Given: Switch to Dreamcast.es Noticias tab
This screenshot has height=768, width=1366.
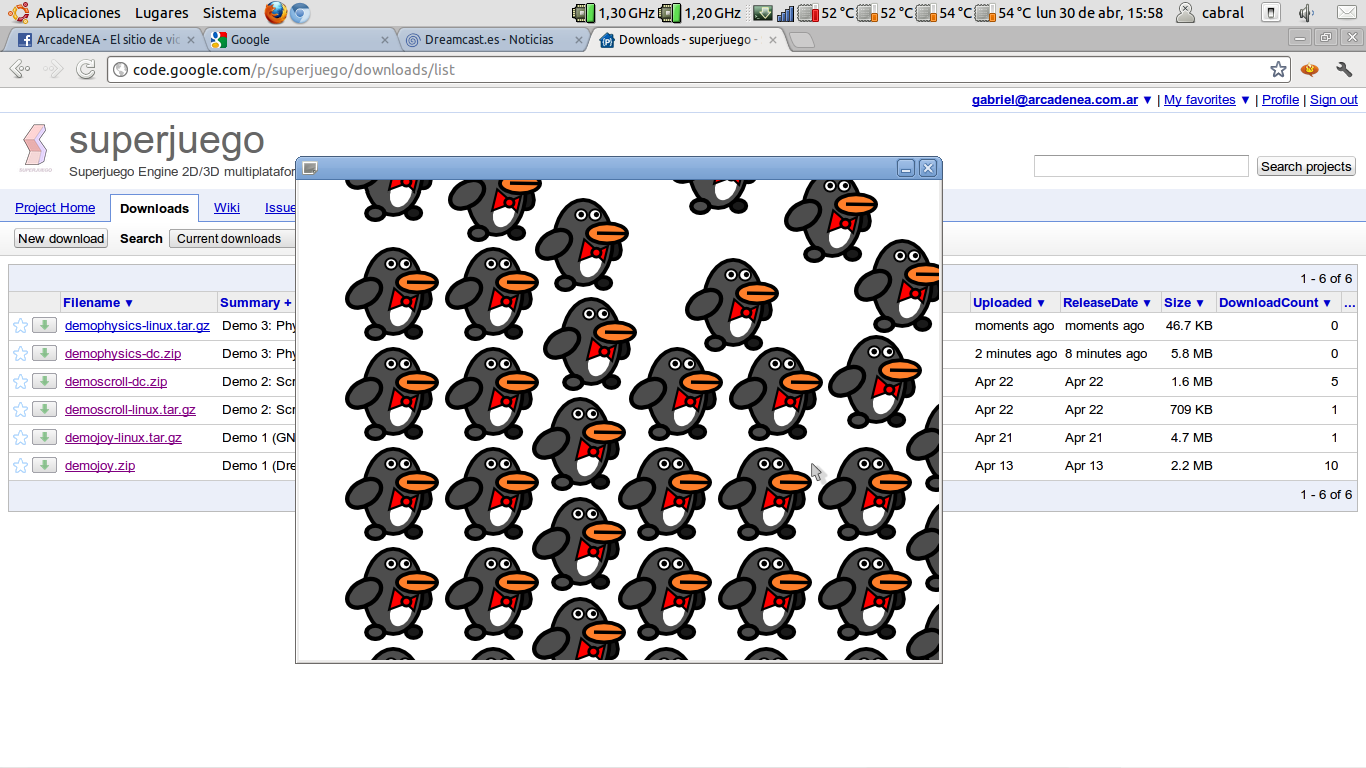Looking at the screenshot, I should tap(494, 40).
